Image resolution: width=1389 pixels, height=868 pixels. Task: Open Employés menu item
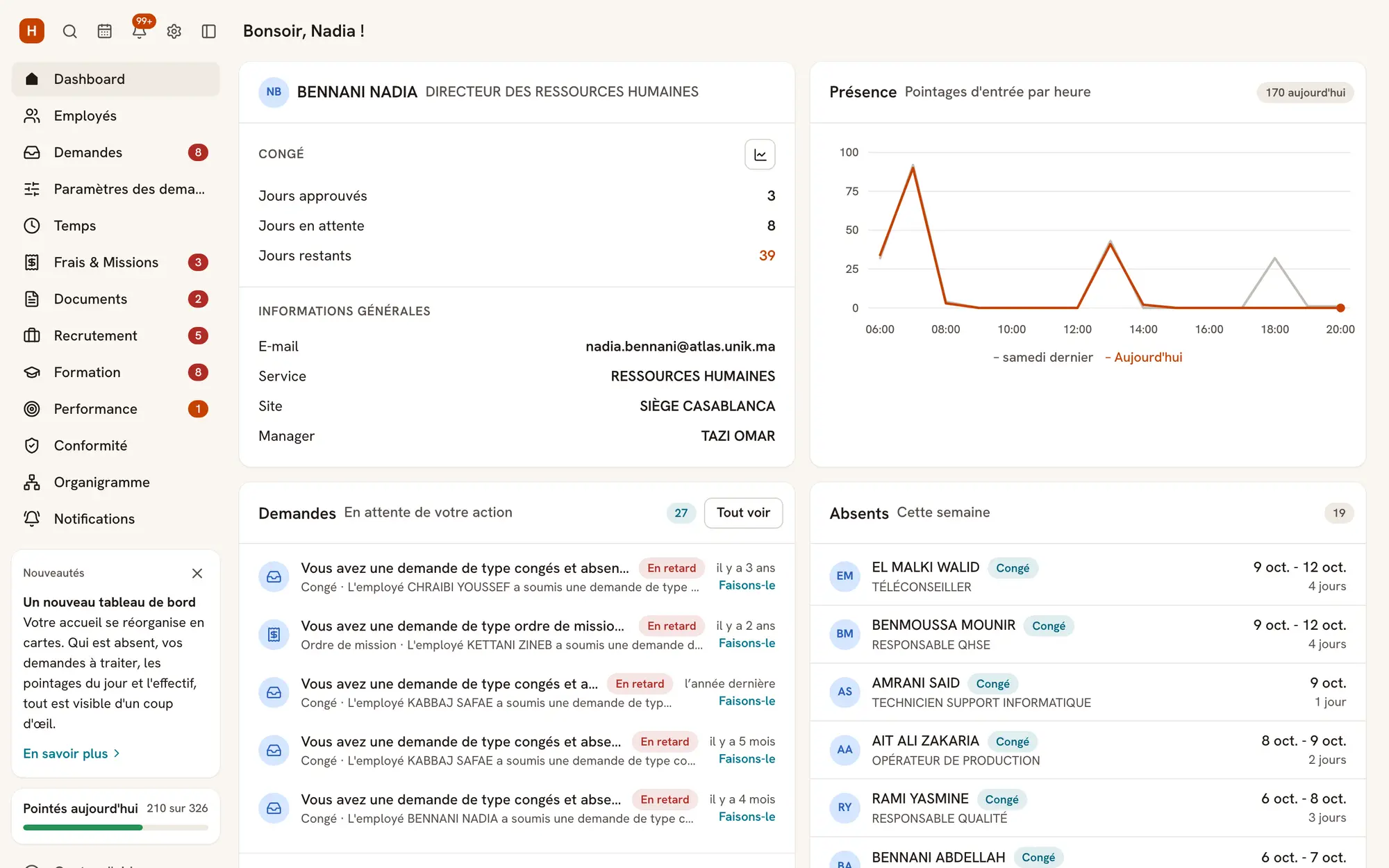(116, 116)
